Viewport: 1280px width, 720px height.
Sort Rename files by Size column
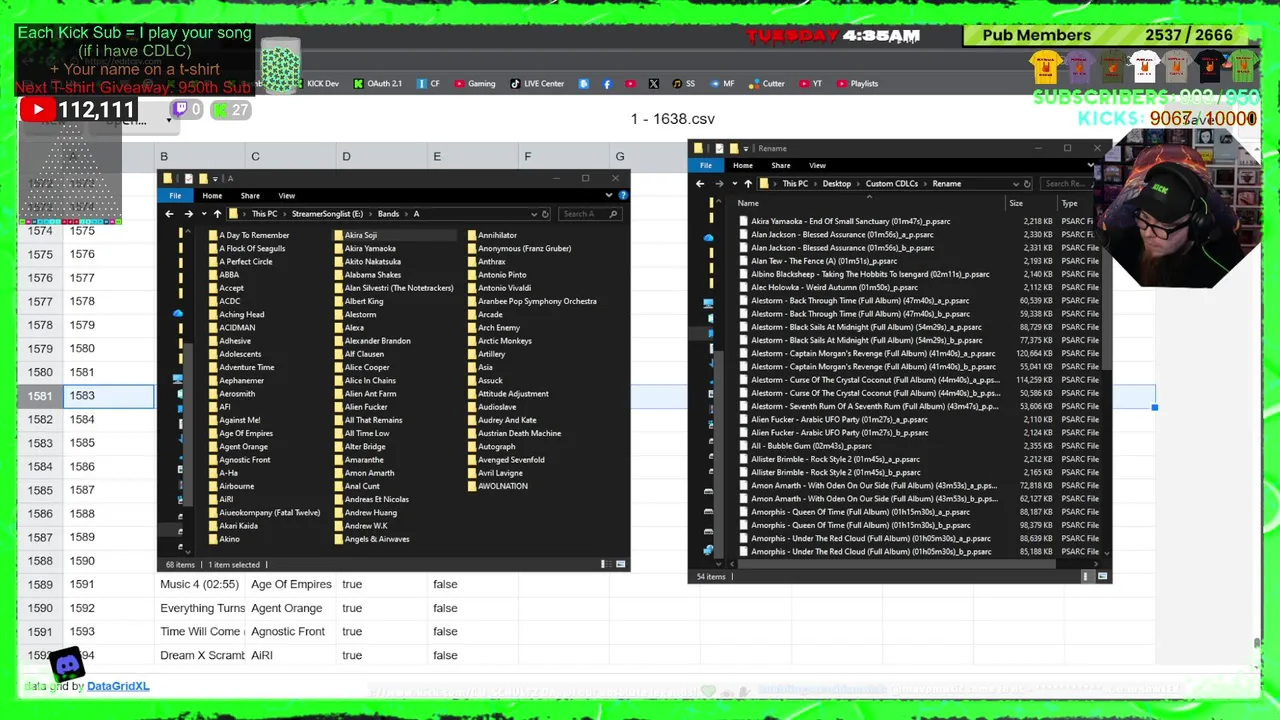pyautogui.click(x=1016, y=204)
